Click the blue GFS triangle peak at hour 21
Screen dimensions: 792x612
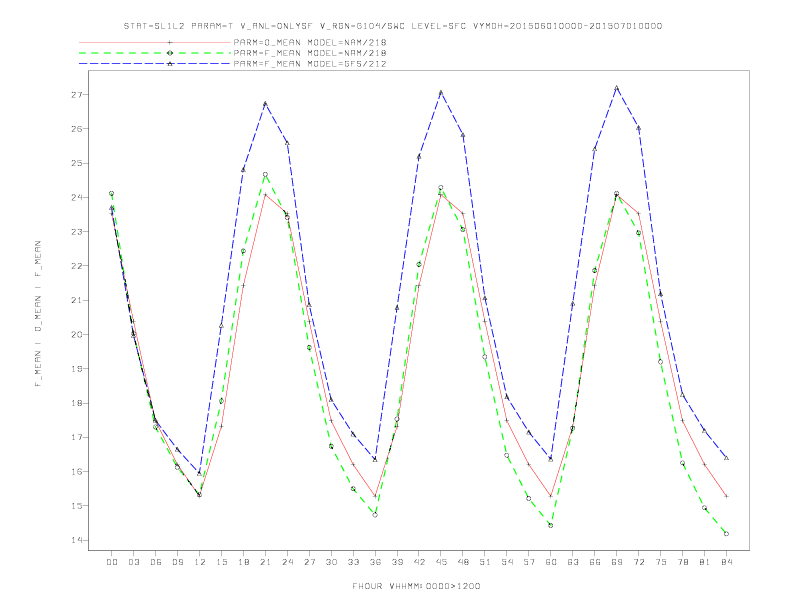pyautogui.click(x=265, y=104)
